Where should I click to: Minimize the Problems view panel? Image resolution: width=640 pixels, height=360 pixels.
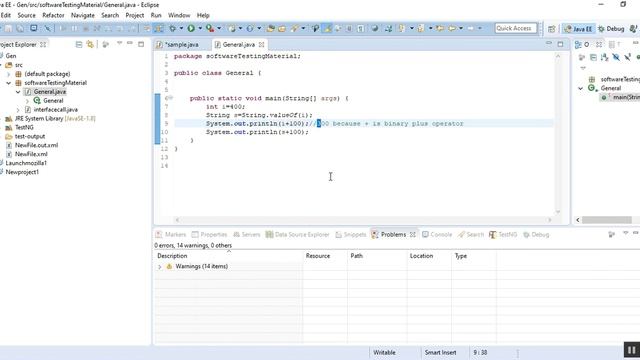[x=636, y=233]
